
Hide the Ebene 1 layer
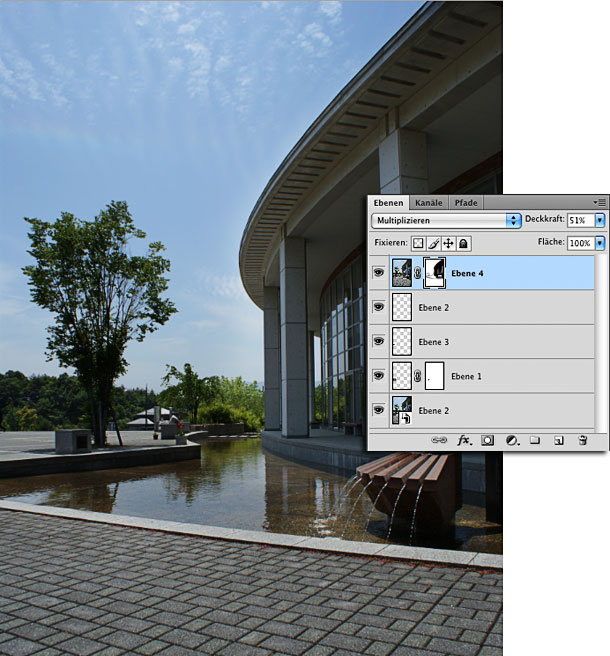click(379, 376)
